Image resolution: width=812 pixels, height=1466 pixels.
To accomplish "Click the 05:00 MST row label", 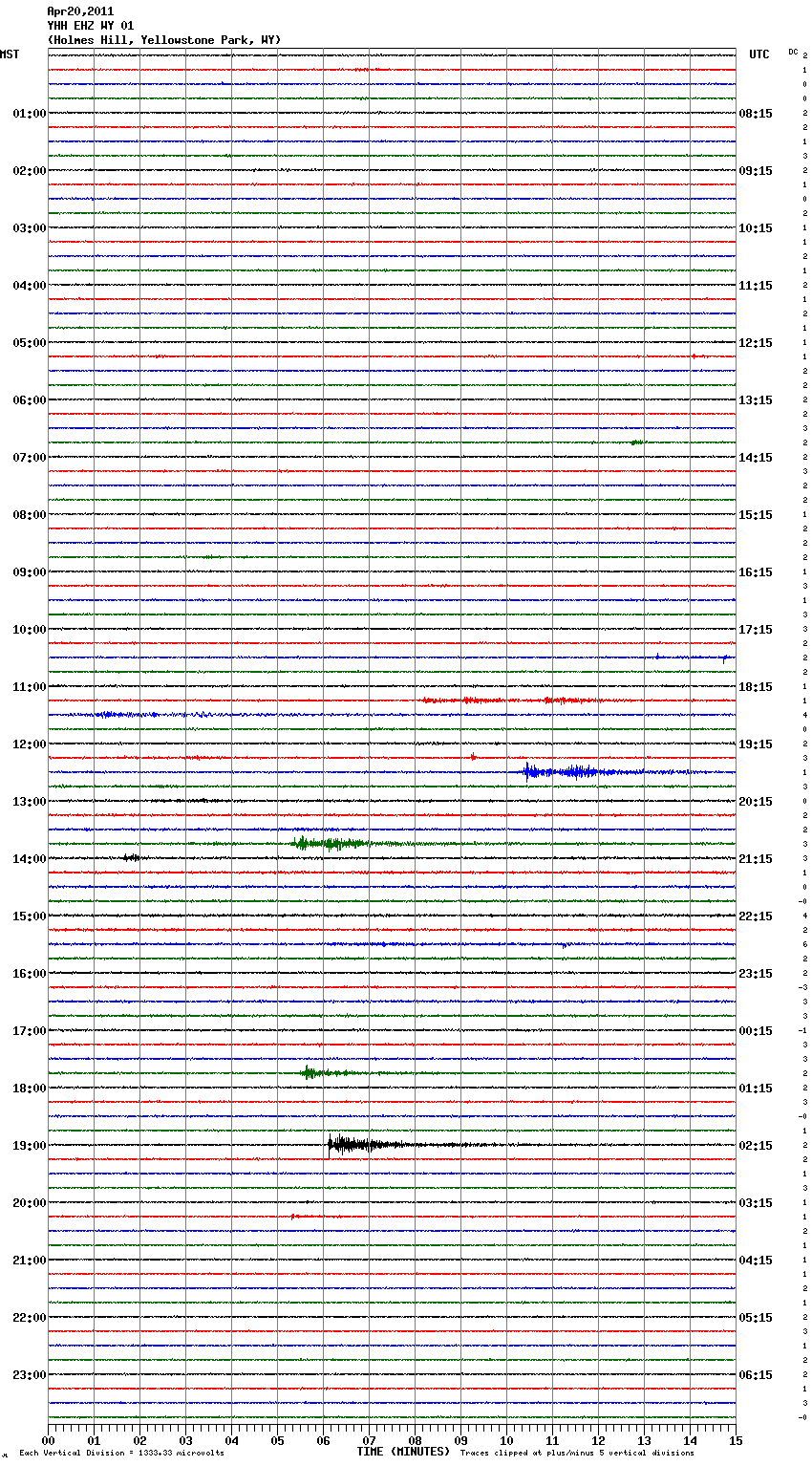I will point(29,343).
